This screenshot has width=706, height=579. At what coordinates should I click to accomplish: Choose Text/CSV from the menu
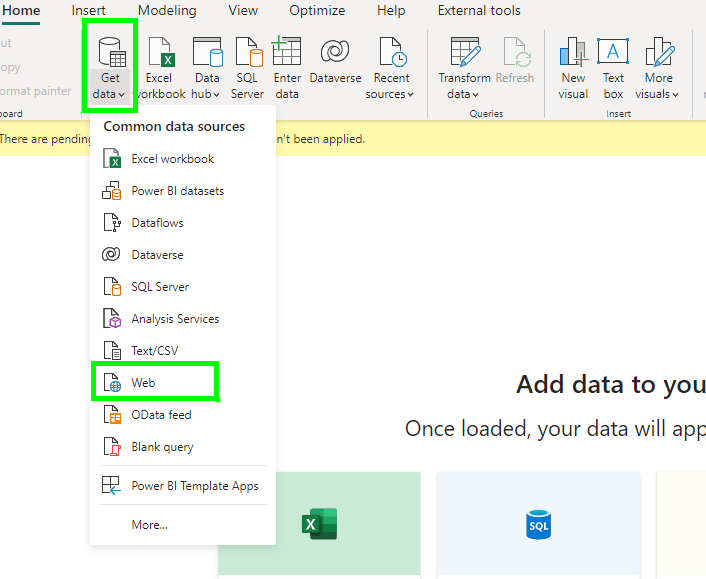tap(183, 351)
